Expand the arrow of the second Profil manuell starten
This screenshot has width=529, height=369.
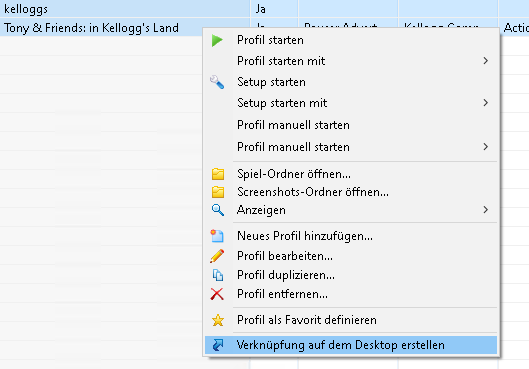point(485,147)
